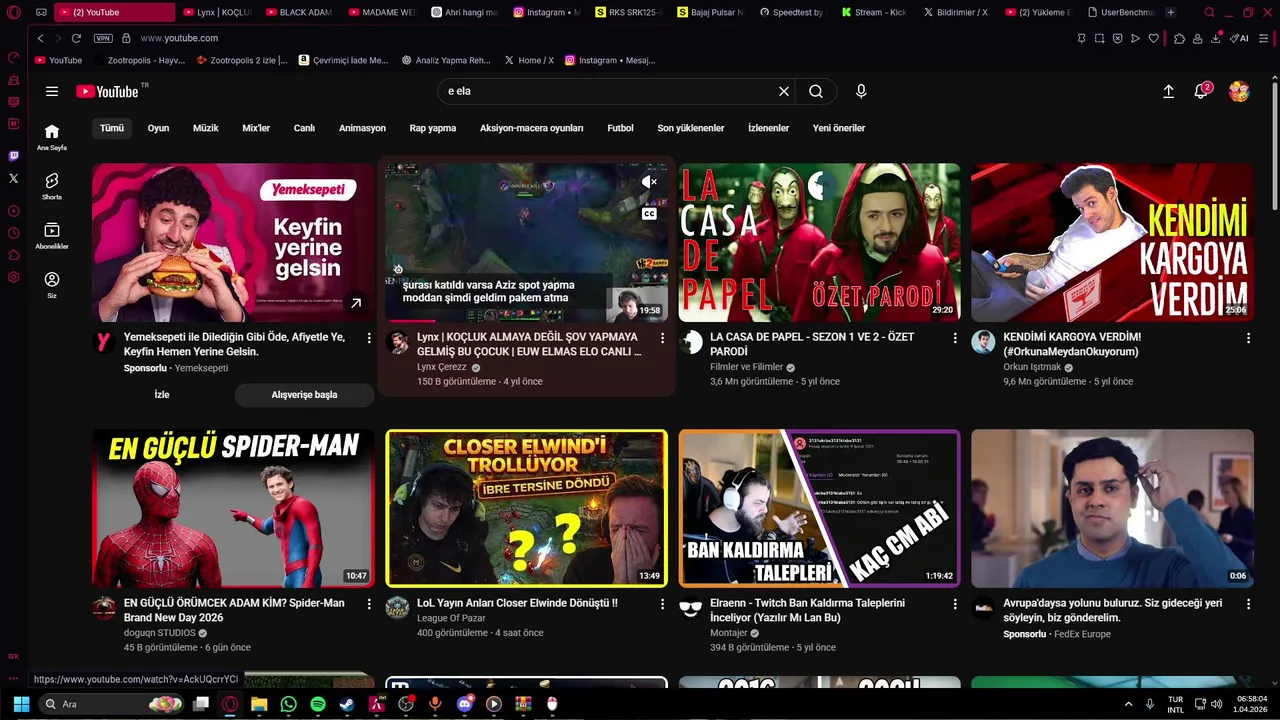Open Opera downloads icon in toolbar

[1216, 38]
